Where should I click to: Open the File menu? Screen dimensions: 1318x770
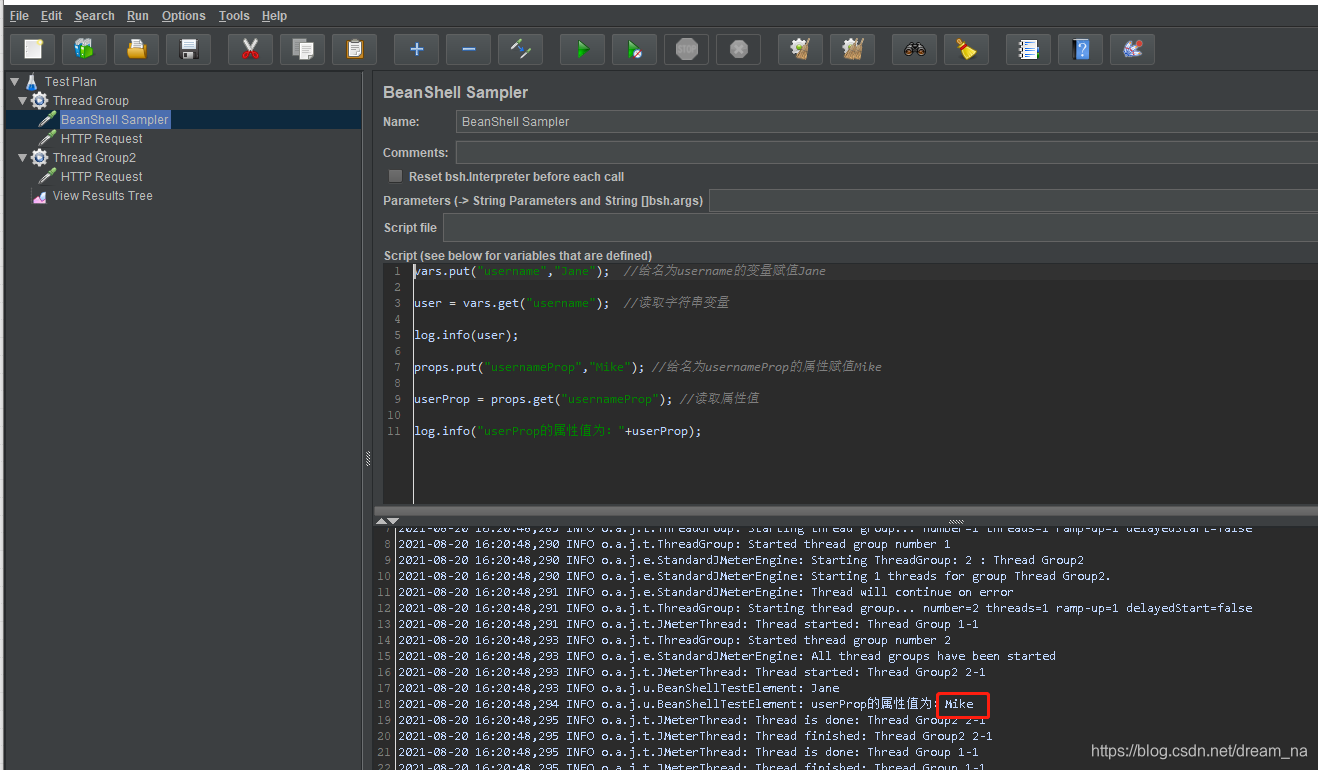[x=19, y=16]
